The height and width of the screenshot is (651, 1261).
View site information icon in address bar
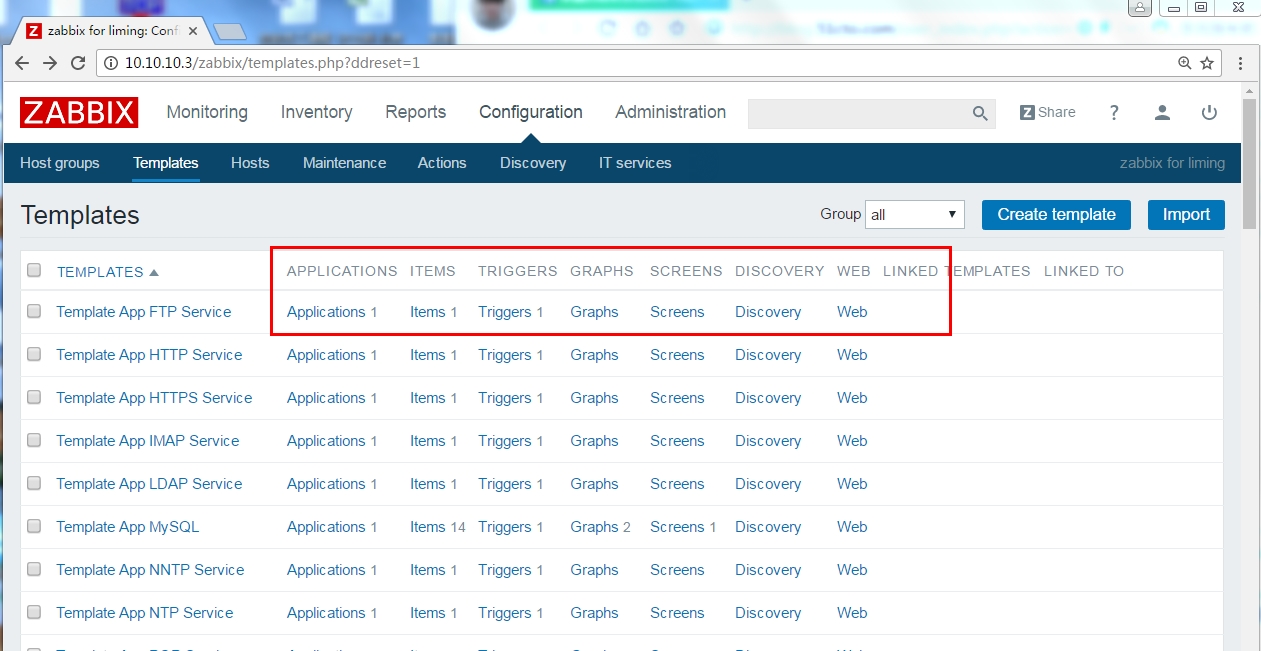[110, 63]
